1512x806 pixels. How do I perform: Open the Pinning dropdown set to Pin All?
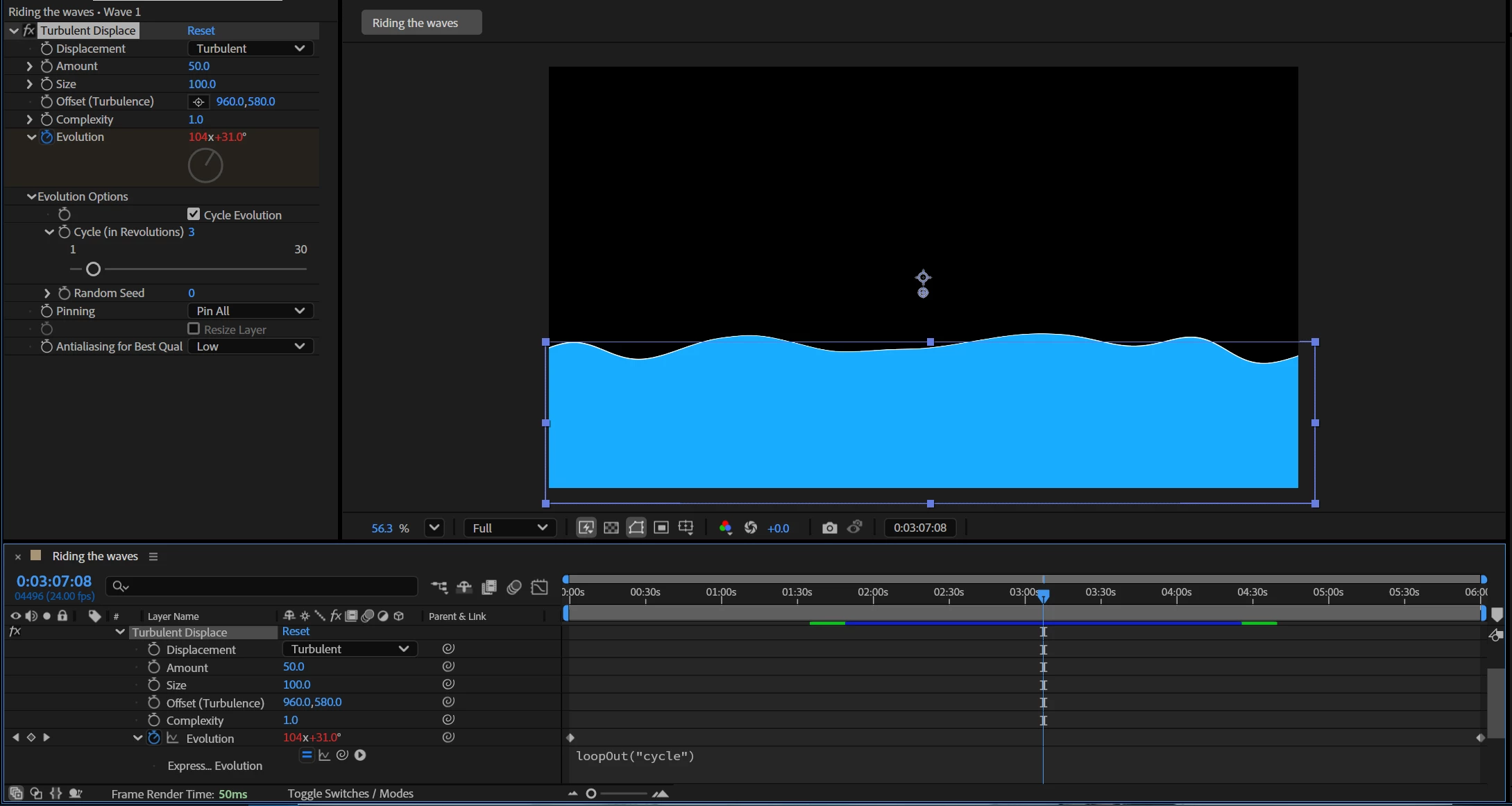coord(250,311)
